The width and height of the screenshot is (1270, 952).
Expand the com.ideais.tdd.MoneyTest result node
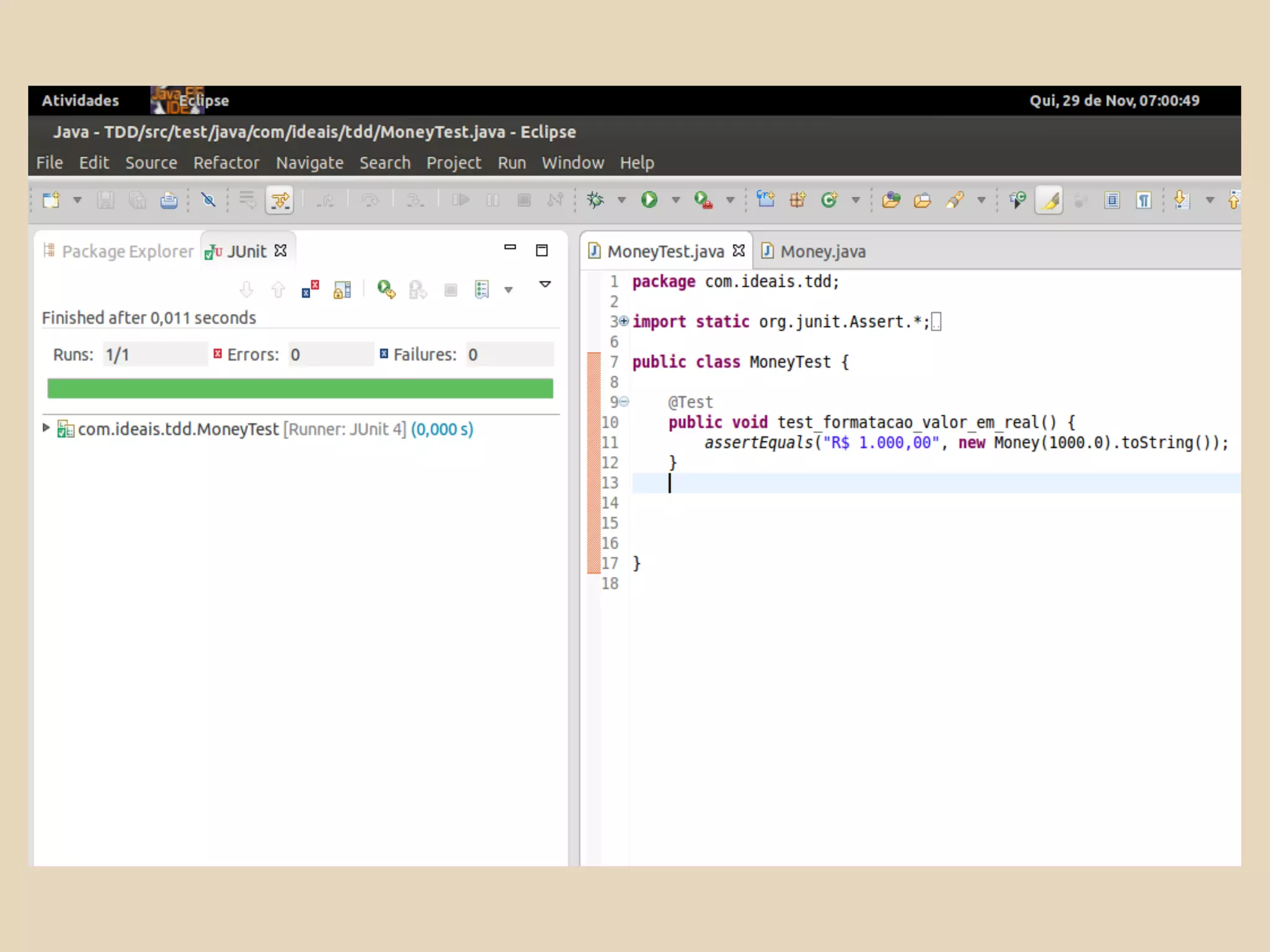click(46, 428)
